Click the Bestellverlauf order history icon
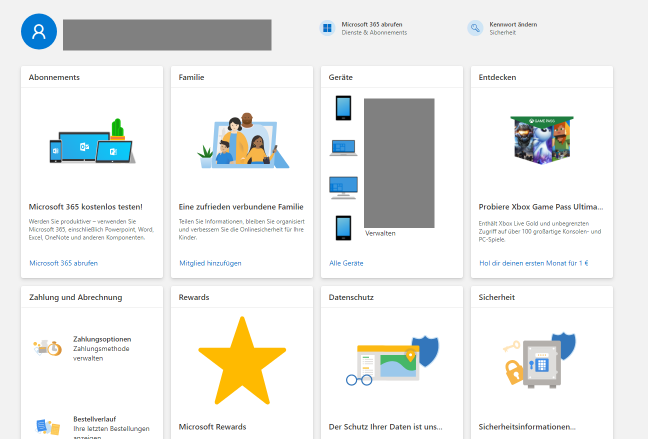The height and width of the screenshot is (439, 648). [48, 427]
